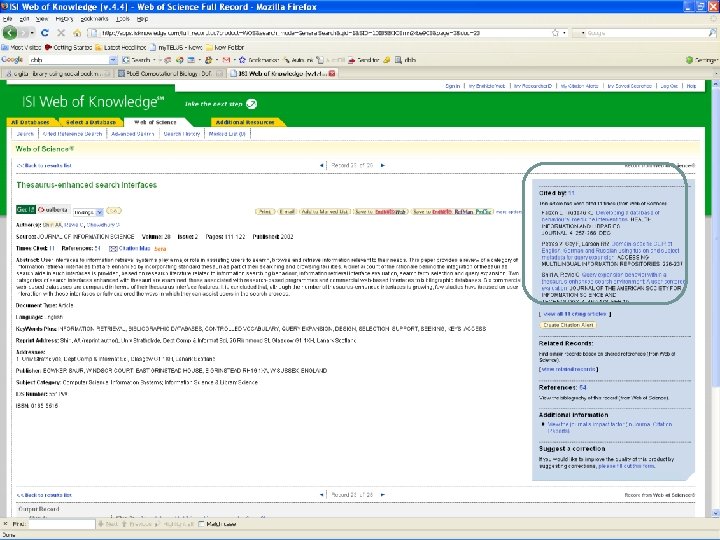
Task: Click the Log Out link
Action: coord(669,86)
